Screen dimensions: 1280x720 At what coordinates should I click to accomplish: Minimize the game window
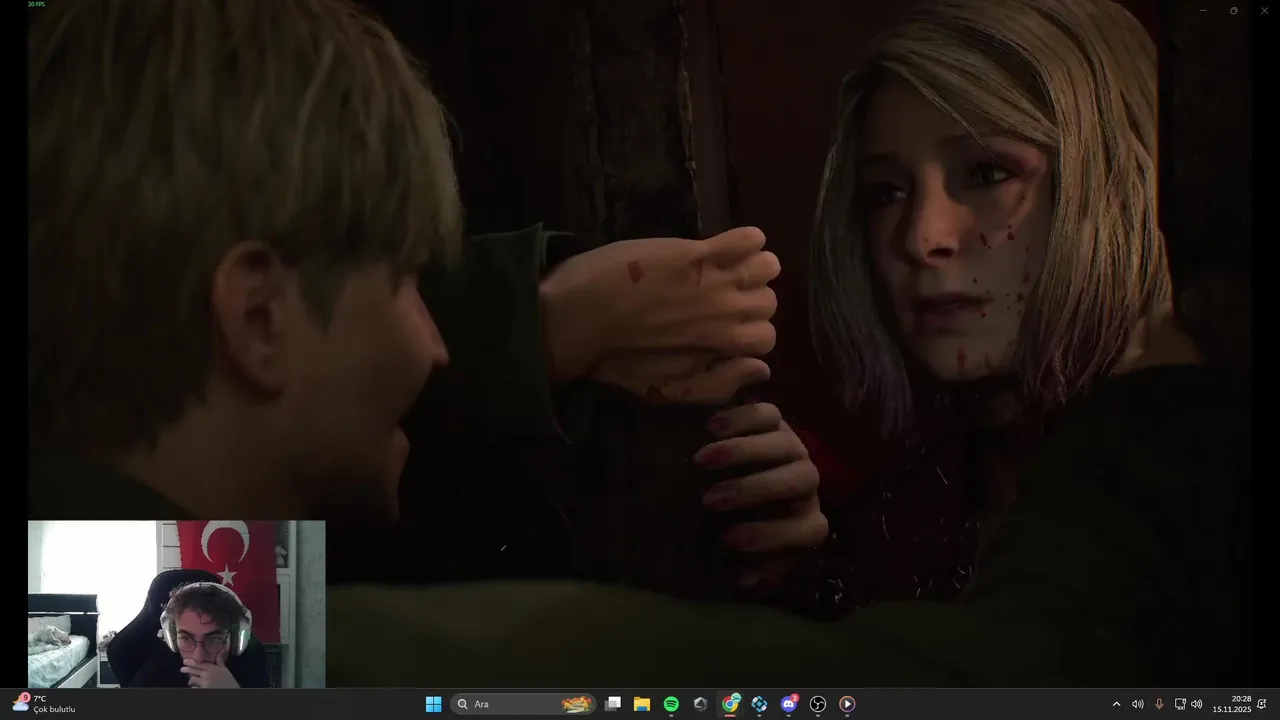tap(1204, 10)
